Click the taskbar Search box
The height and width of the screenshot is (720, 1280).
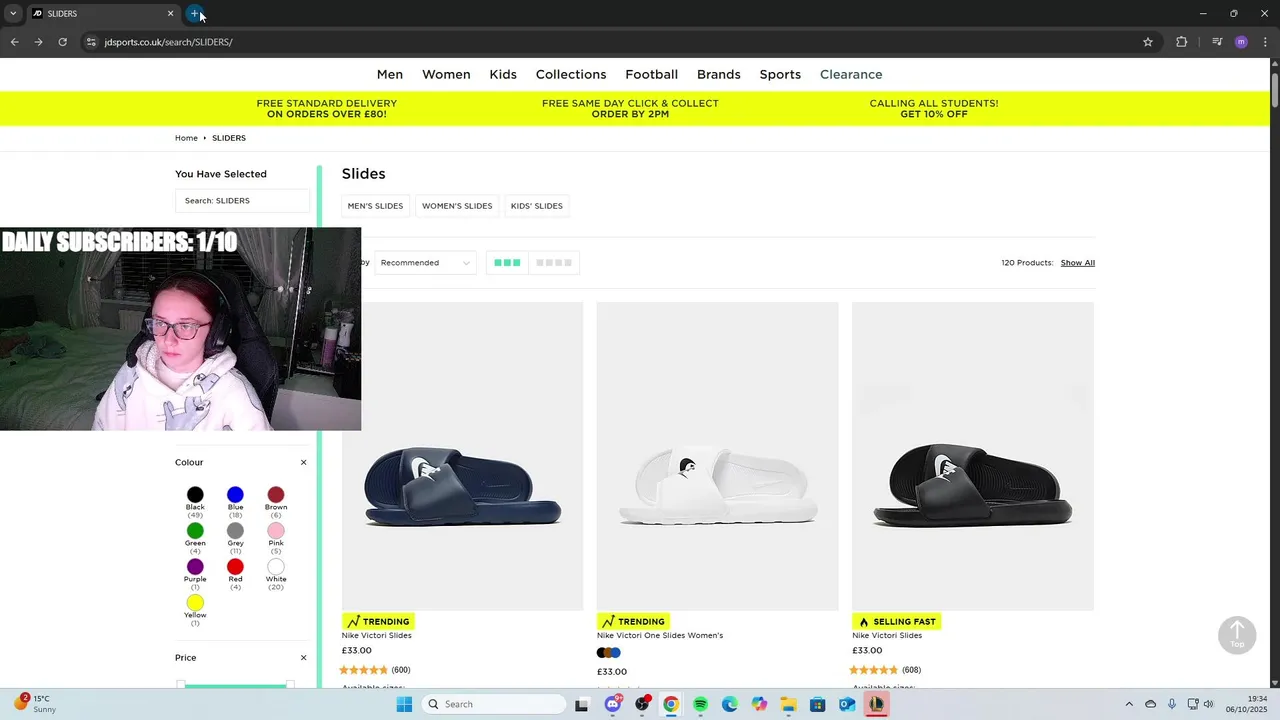(x=494, y=704)
